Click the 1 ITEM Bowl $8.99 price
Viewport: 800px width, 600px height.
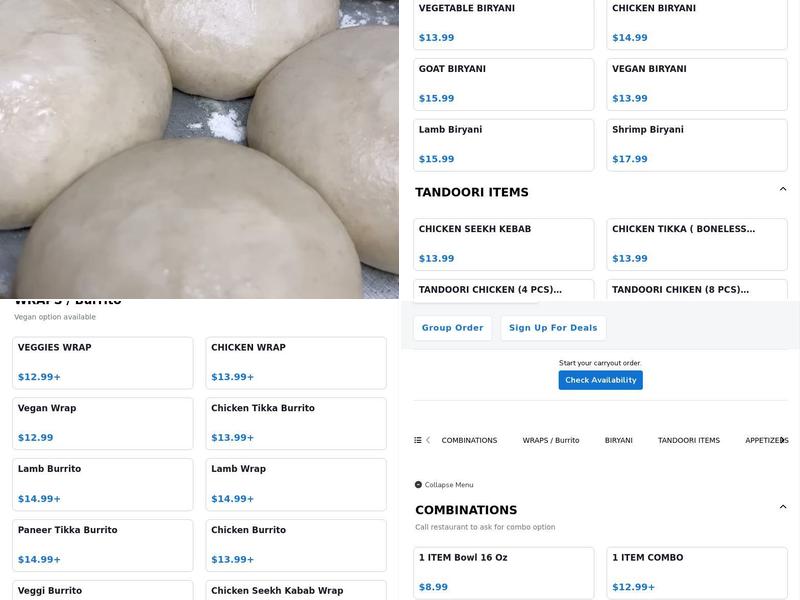tap(433, 587)
